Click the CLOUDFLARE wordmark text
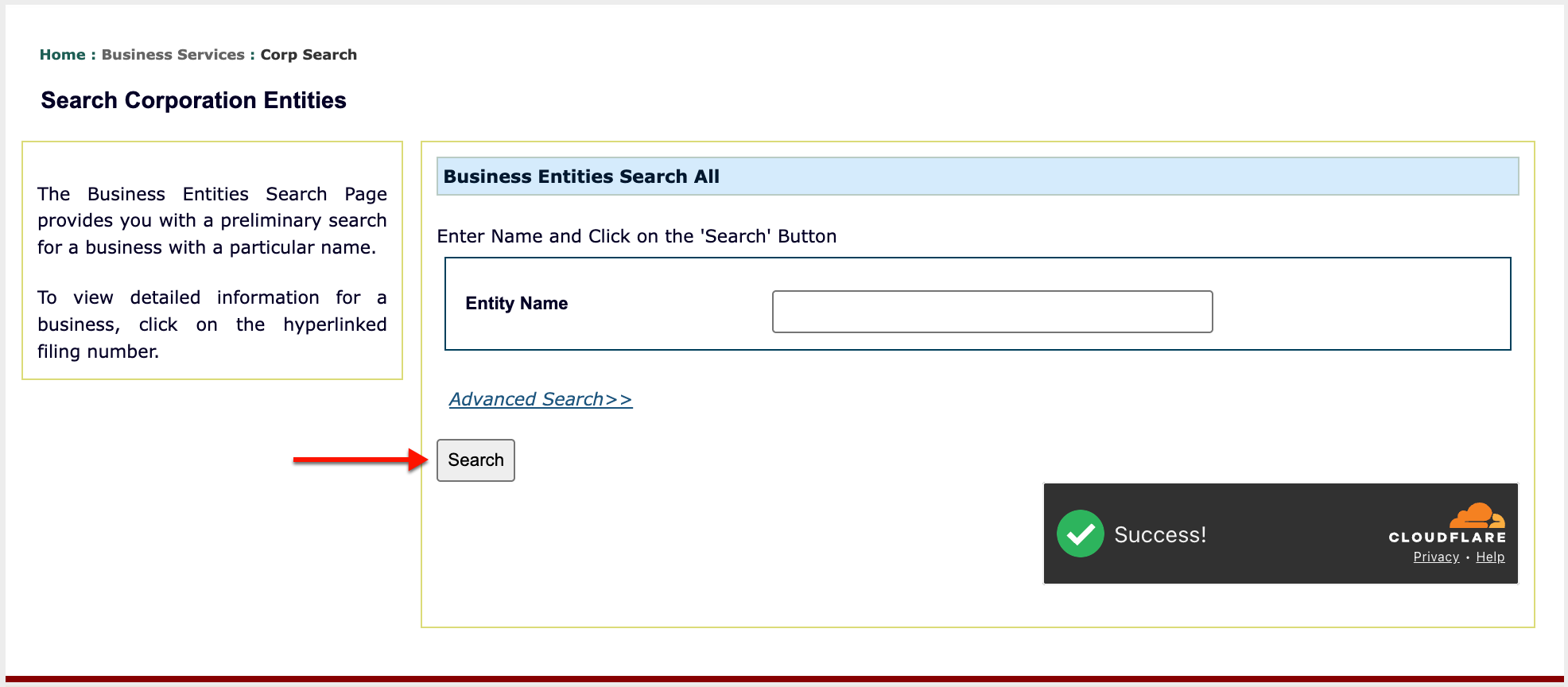The image size is (1568, 687). coord(1447,538)
